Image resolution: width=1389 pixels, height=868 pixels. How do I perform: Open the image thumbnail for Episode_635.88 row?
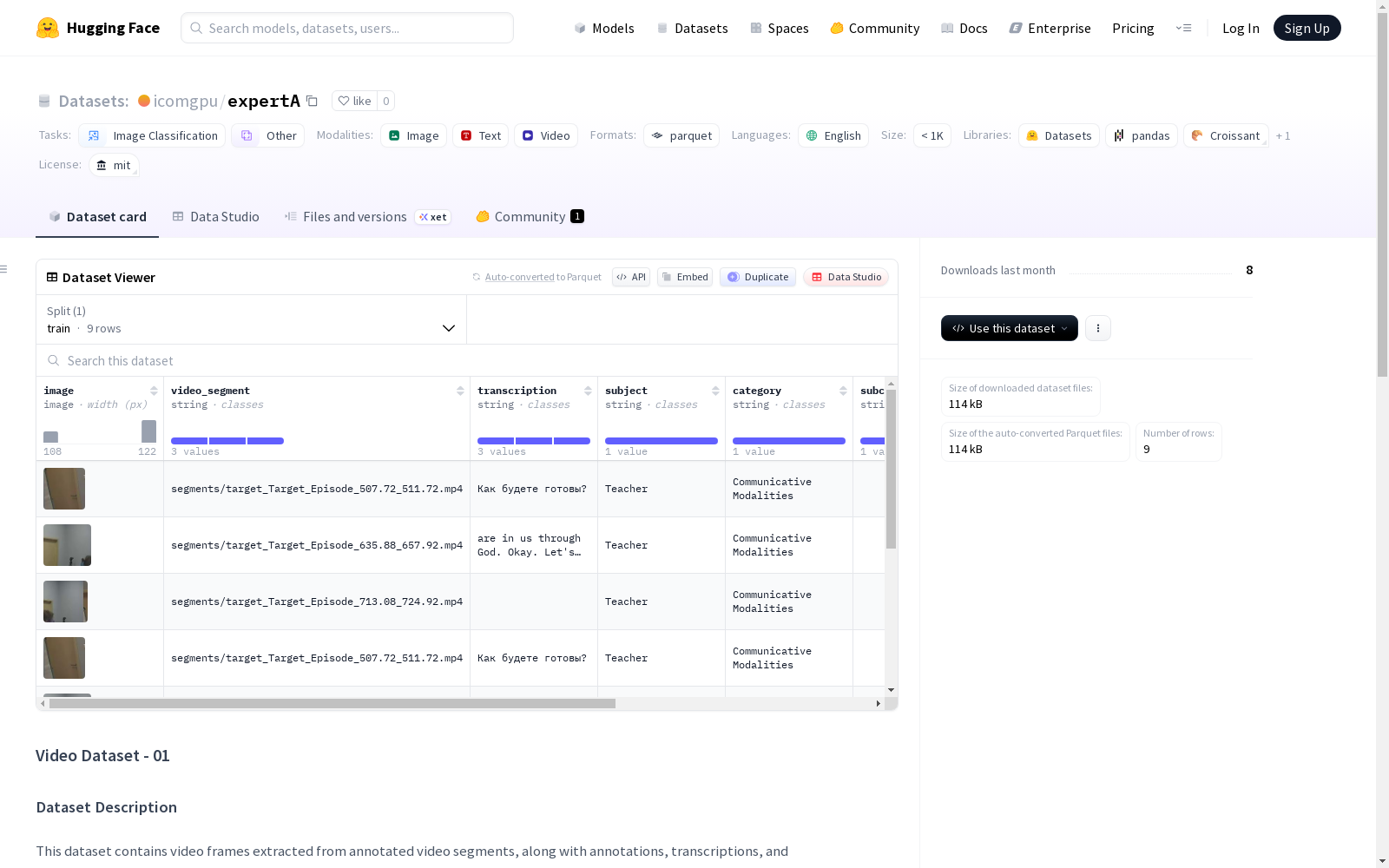pos(67,545)
